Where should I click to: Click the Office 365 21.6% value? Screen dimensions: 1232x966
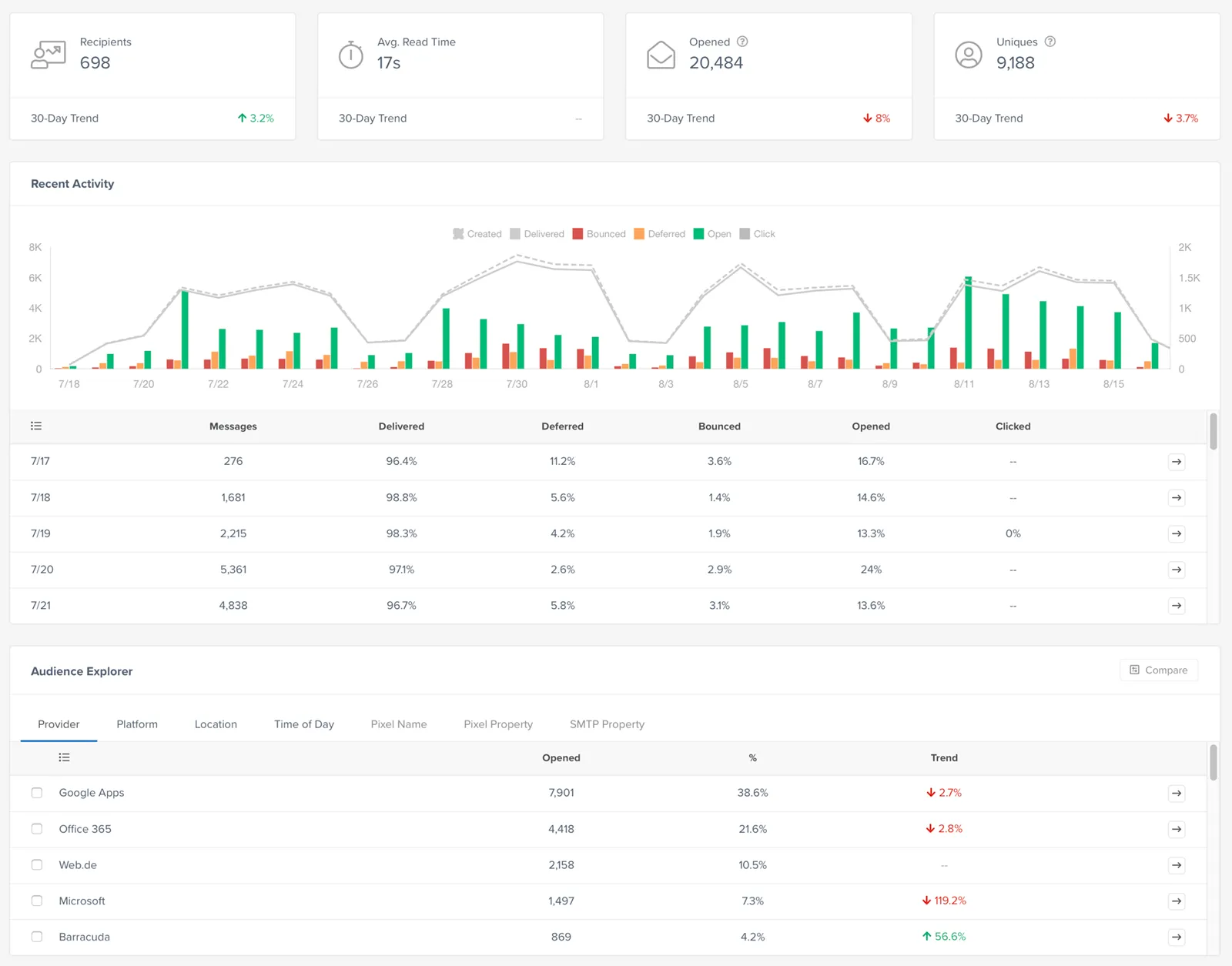[752, 829]
